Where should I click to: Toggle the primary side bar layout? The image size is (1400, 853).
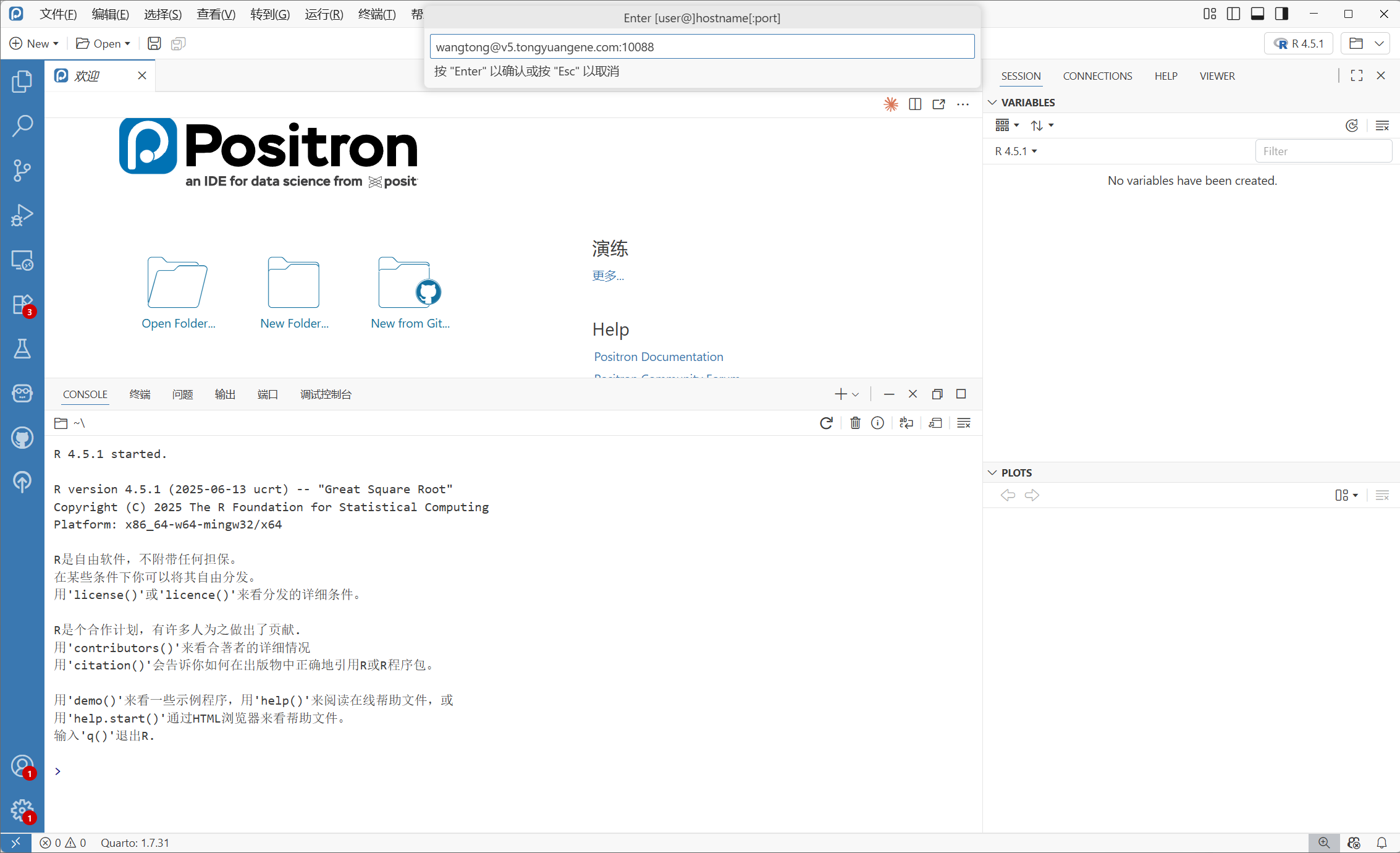pos(1234,14)
